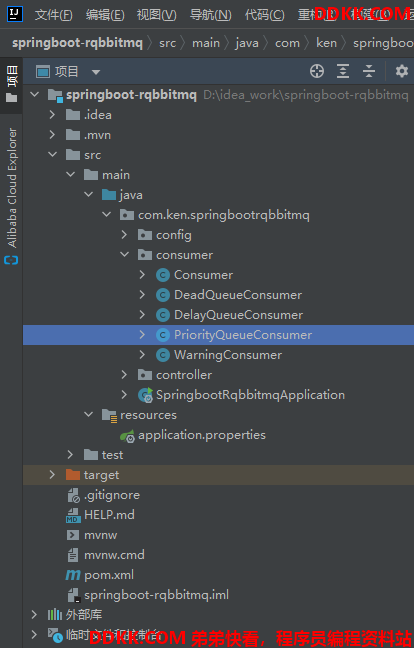Click the IntelliJ IDEA logo icon
This screenshot has height=648, width=414.
coord(15,14)
